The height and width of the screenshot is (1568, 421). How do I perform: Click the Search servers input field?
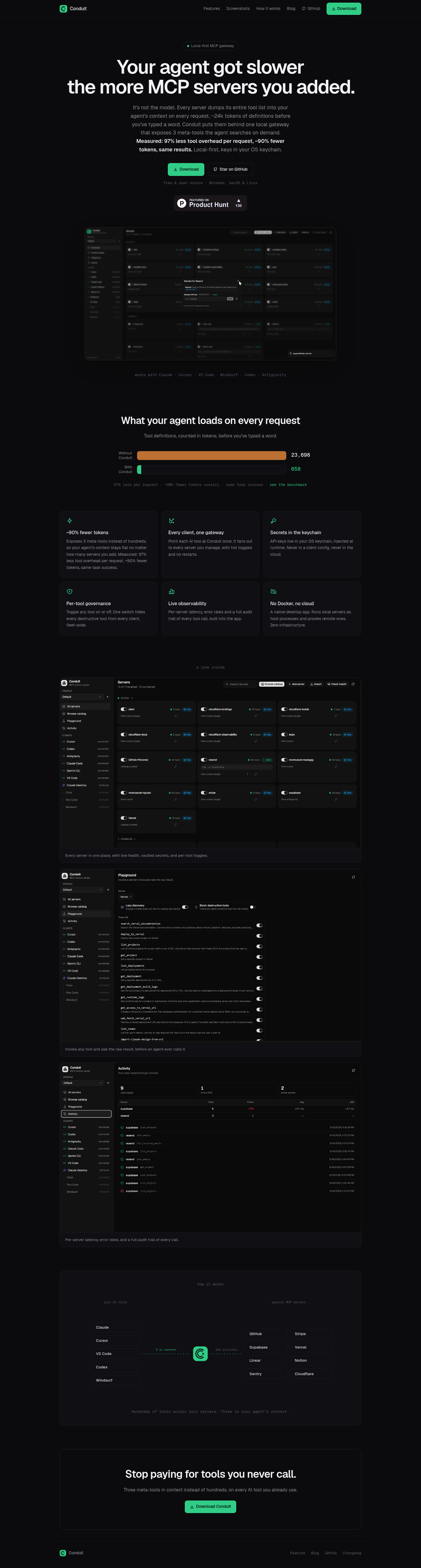tap(239, 684)
